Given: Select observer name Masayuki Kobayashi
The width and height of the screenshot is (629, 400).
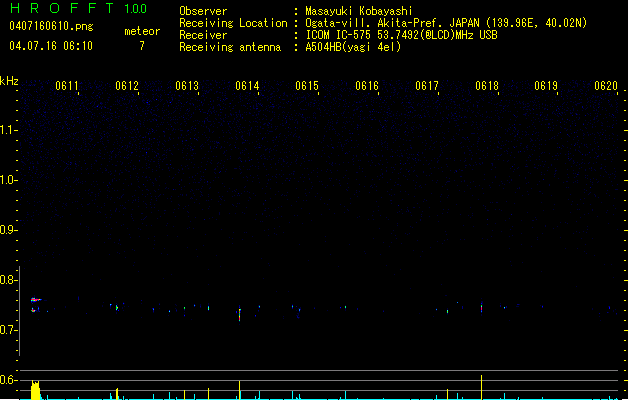Looking at the screenshot, I should [359, 11].
